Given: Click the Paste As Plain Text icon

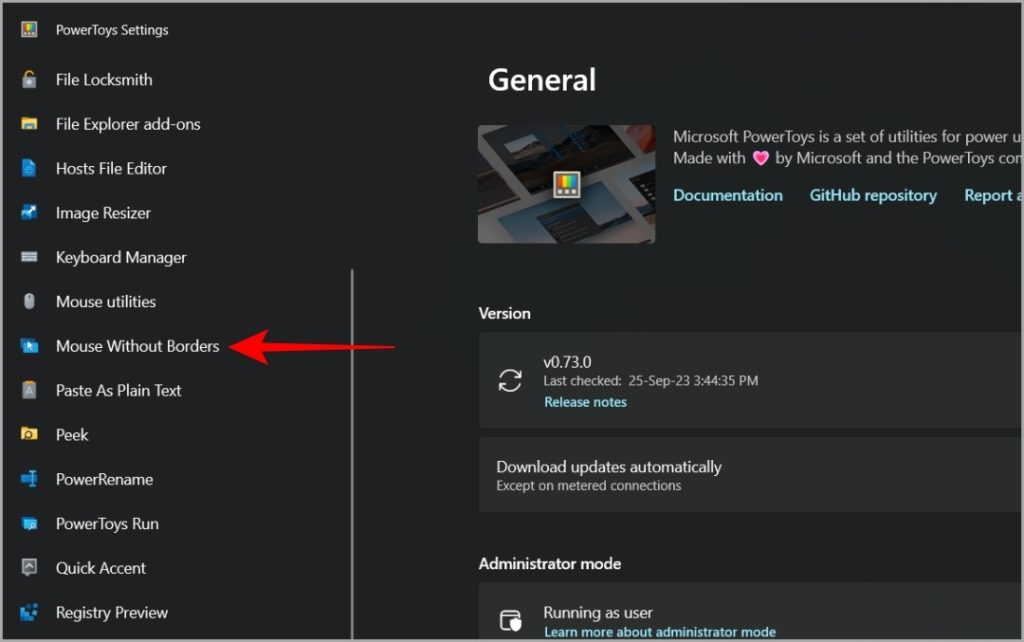Looking at the screenshot, I should 29,390.
